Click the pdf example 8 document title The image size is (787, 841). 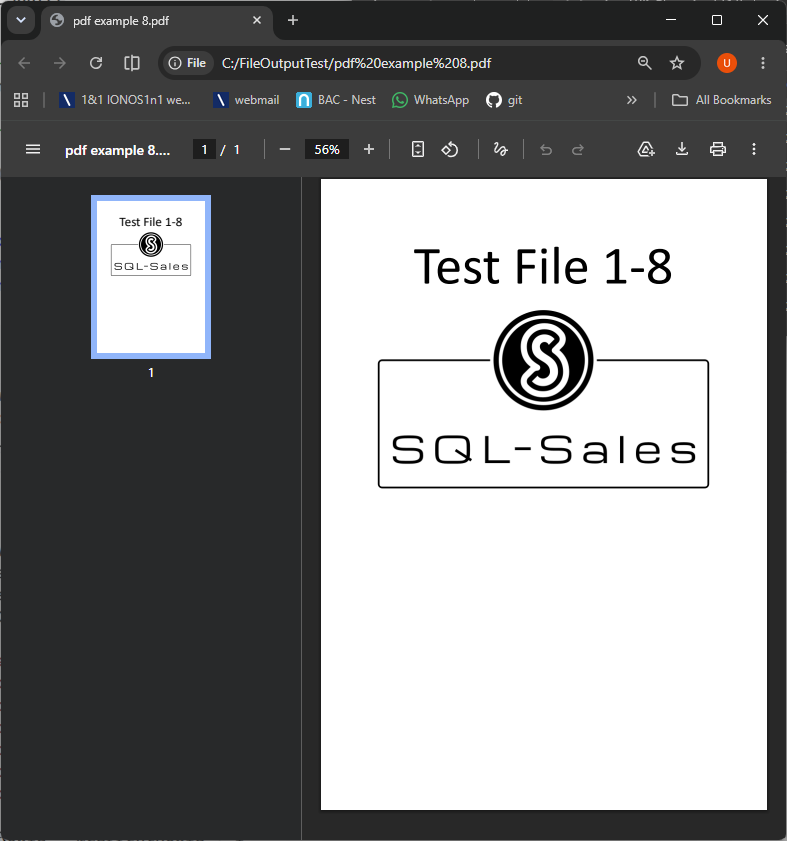click(x=117, y=151)
